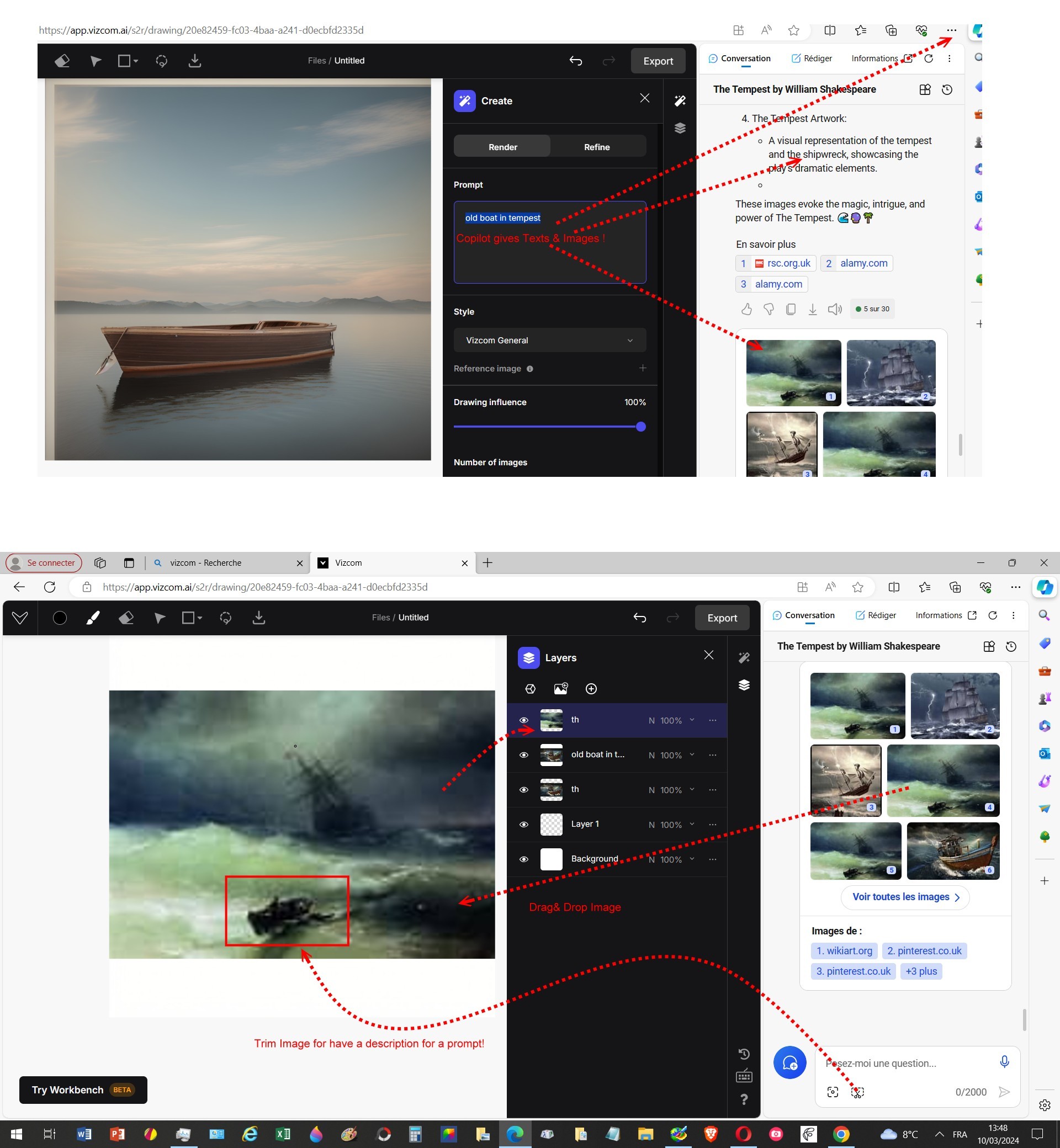Viewport: 1060px width, 1148px height.
Task: Add a new layer with the plus-circle icon
Action: pyautogui.click(x=591, y=689)
